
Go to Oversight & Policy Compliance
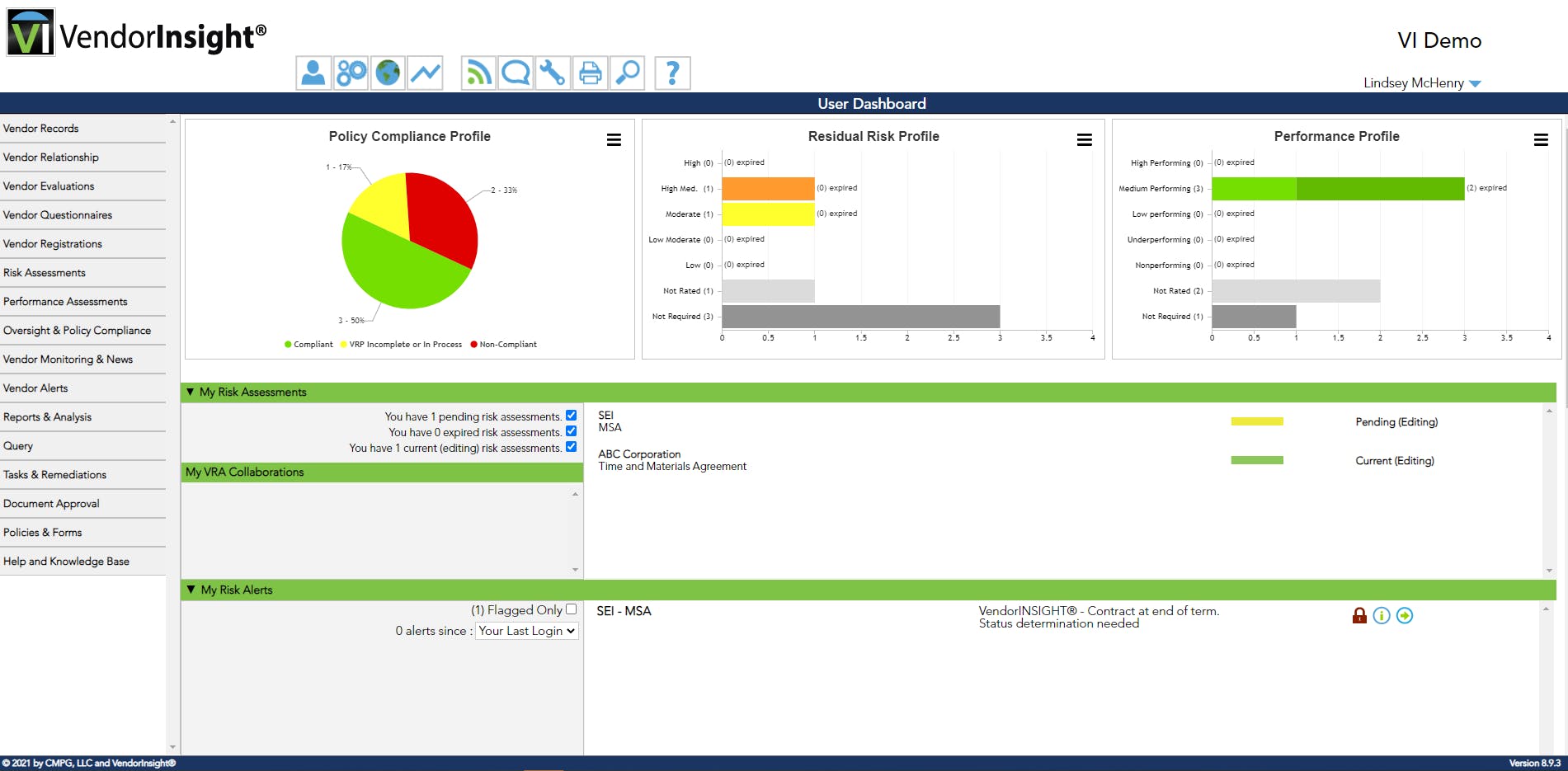point(82,331)
